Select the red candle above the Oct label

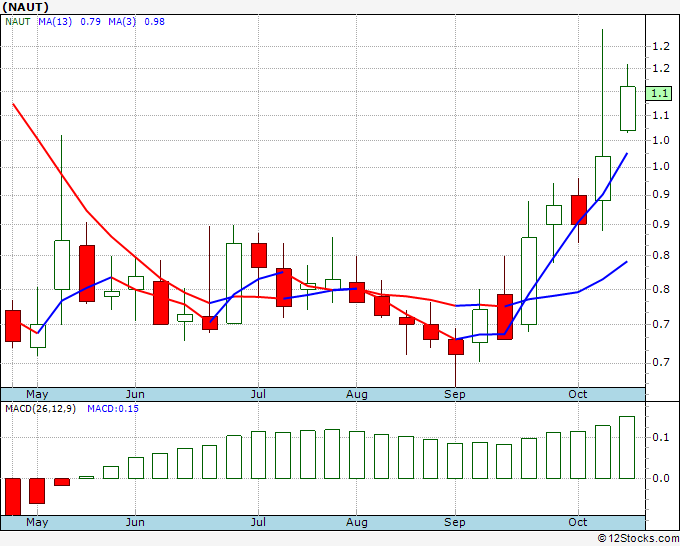pos(579,210)
